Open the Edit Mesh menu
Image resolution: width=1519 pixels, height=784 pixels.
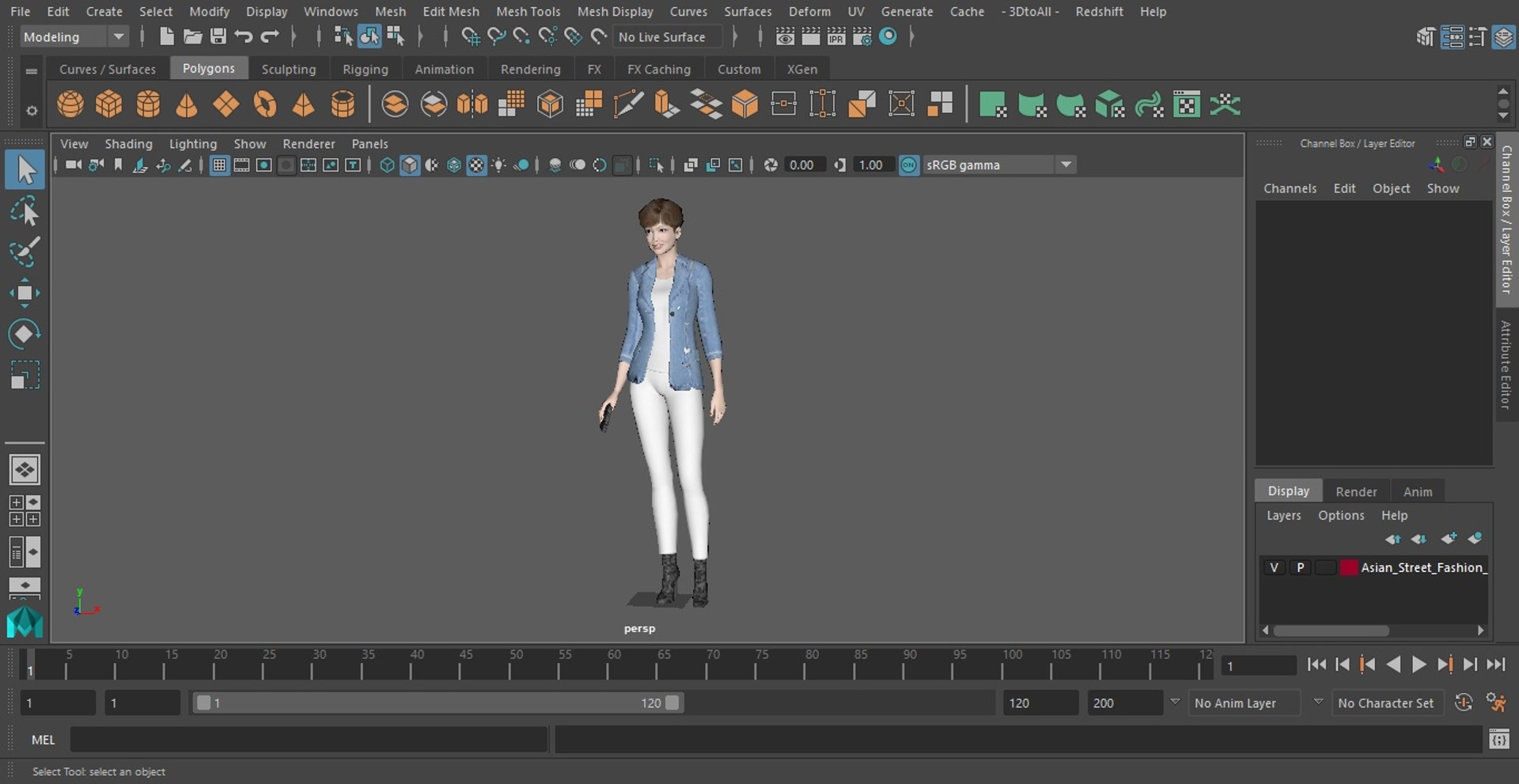point(451,12)
